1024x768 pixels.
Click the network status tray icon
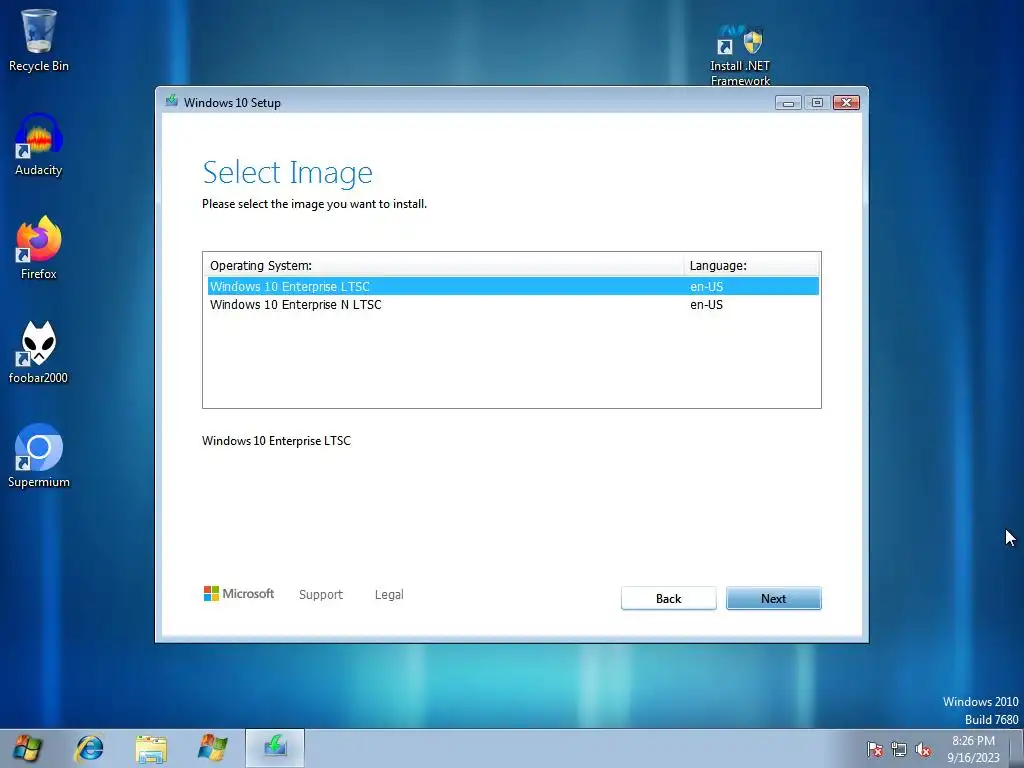(899, 749)
